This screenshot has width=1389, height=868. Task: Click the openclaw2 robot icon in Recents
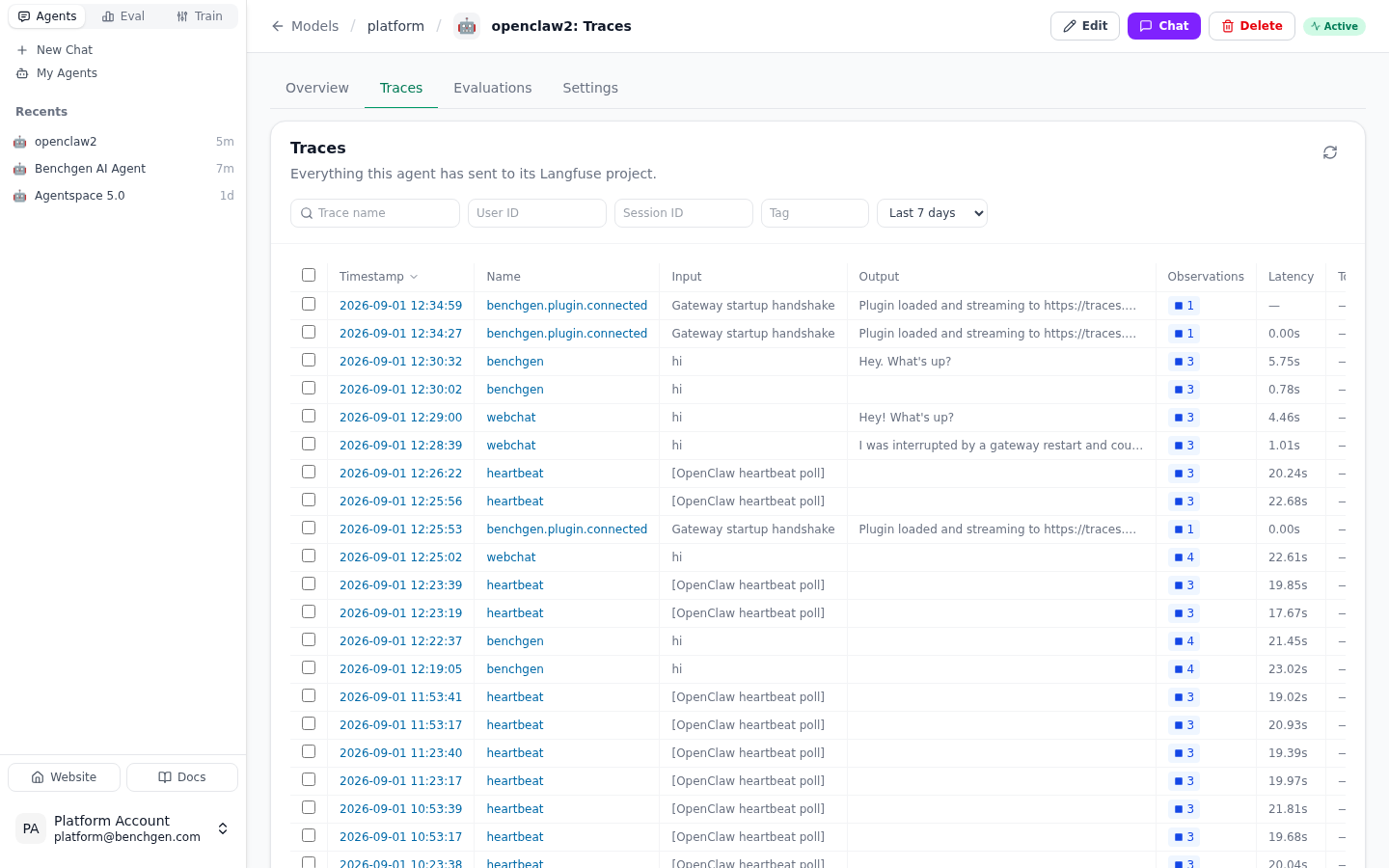[x=19, y=142]
